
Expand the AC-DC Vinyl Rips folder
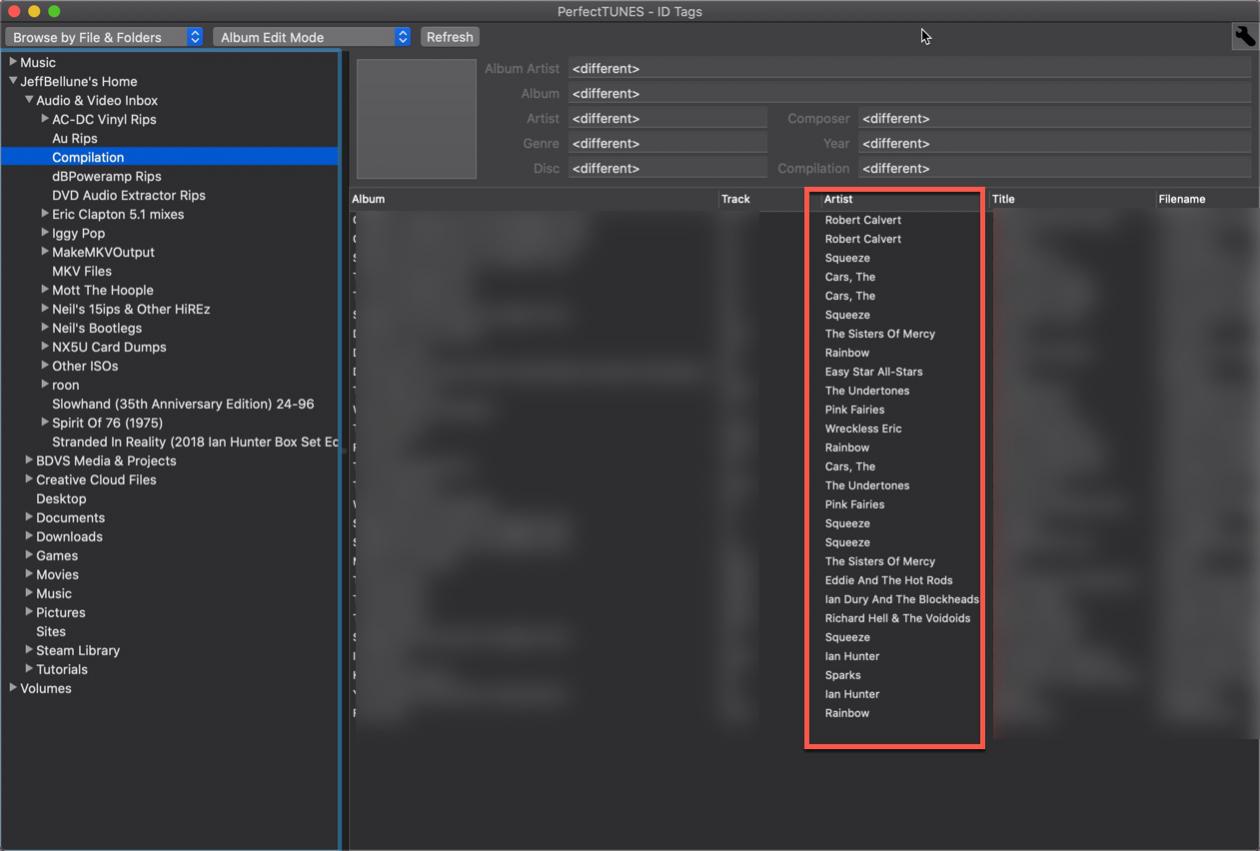tap(45, 119)
